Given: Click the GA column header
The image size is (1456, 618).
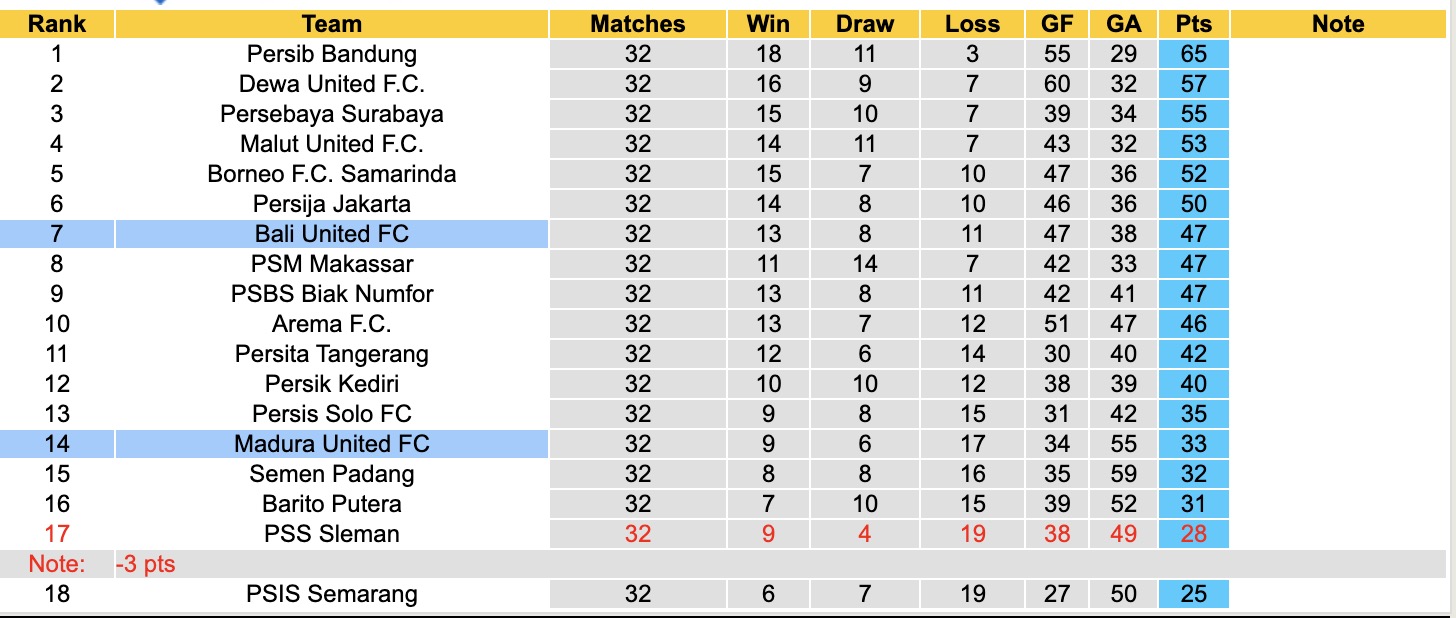Looking at the screenshot, I should 1123,24.
